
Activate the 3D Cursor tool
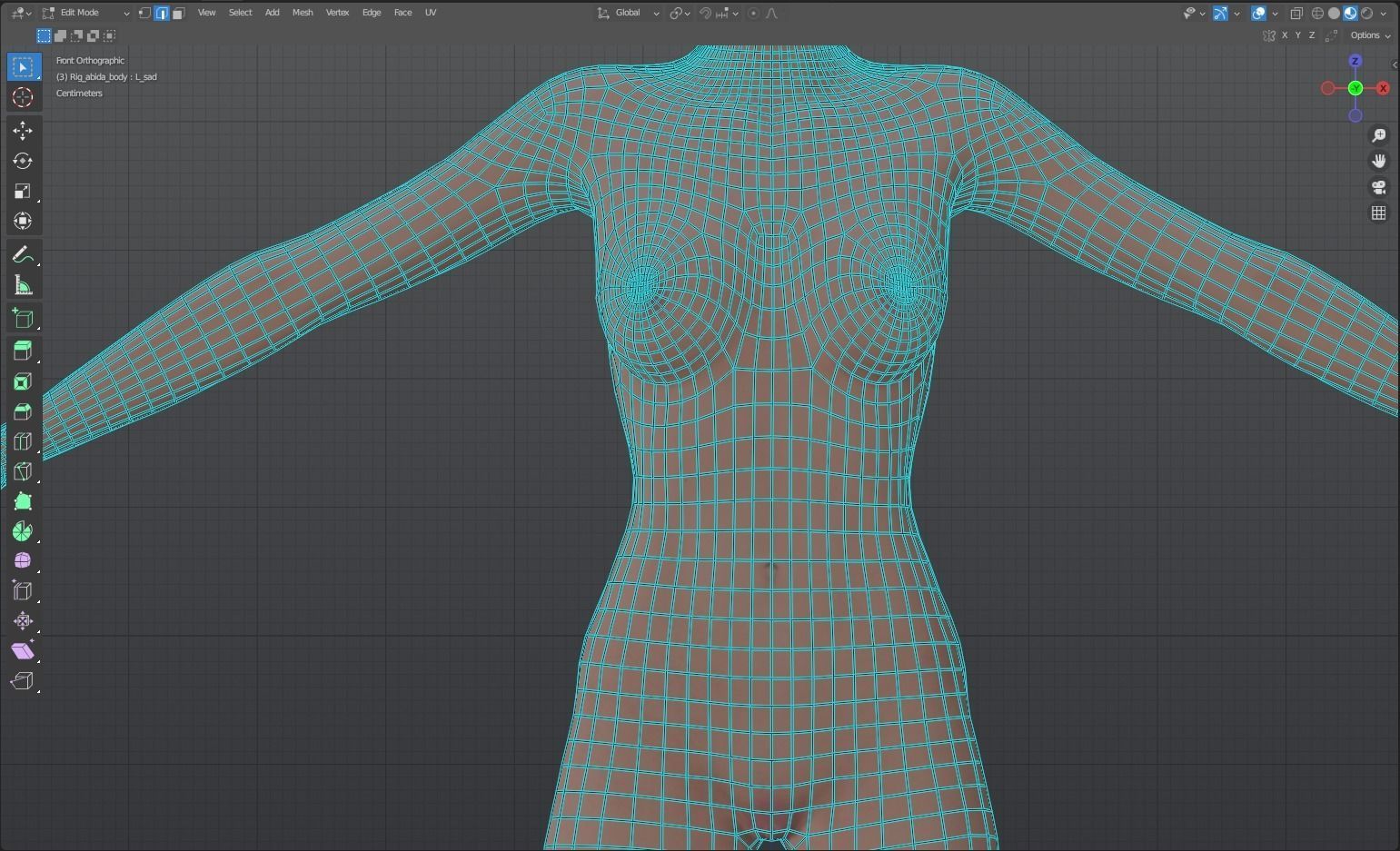tap(23, 97)
